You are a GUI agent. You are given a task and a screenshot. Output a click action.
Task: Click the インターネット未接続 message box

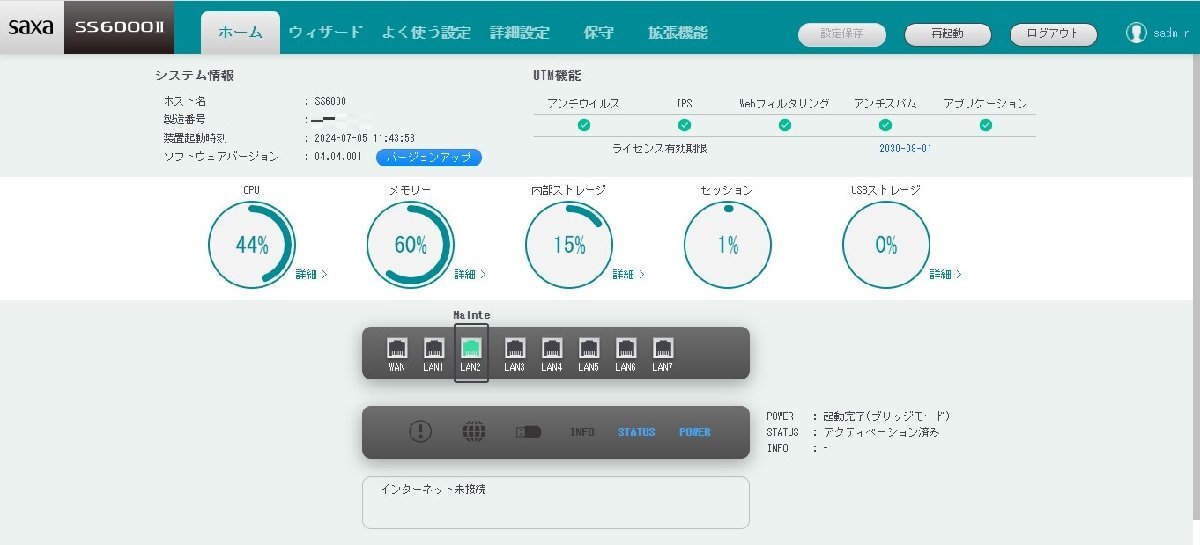[555, 502]
